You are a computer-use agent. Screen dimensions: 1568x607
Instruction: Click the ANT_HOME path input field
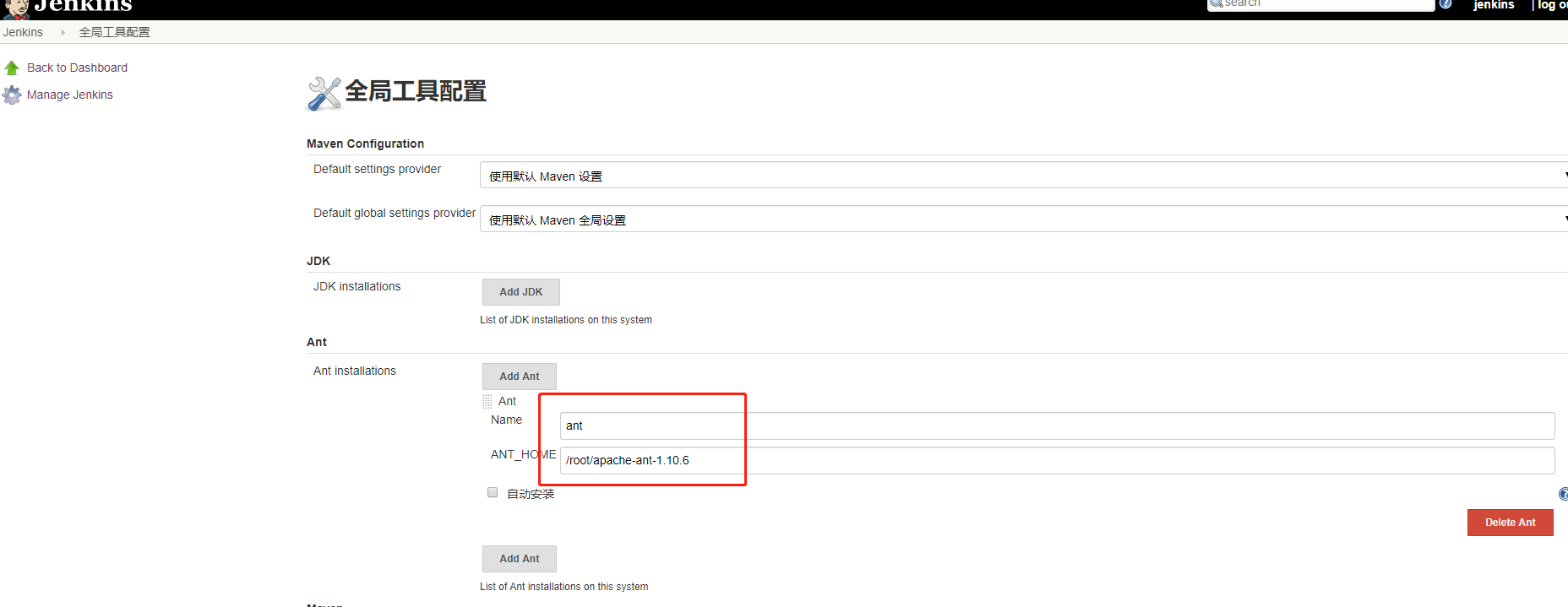(1057, 460)
